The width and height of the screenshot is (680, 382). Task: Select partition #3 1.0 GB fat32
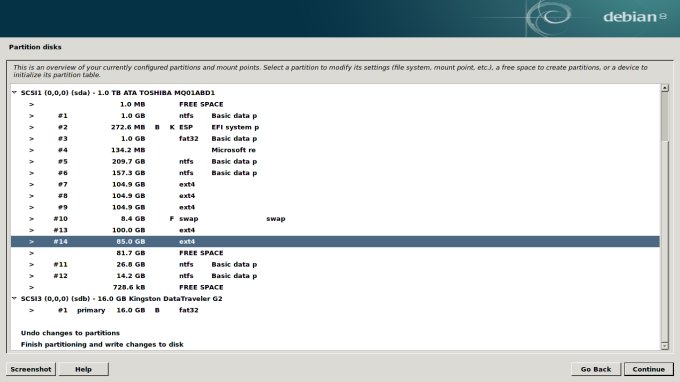tap(335, 138)
